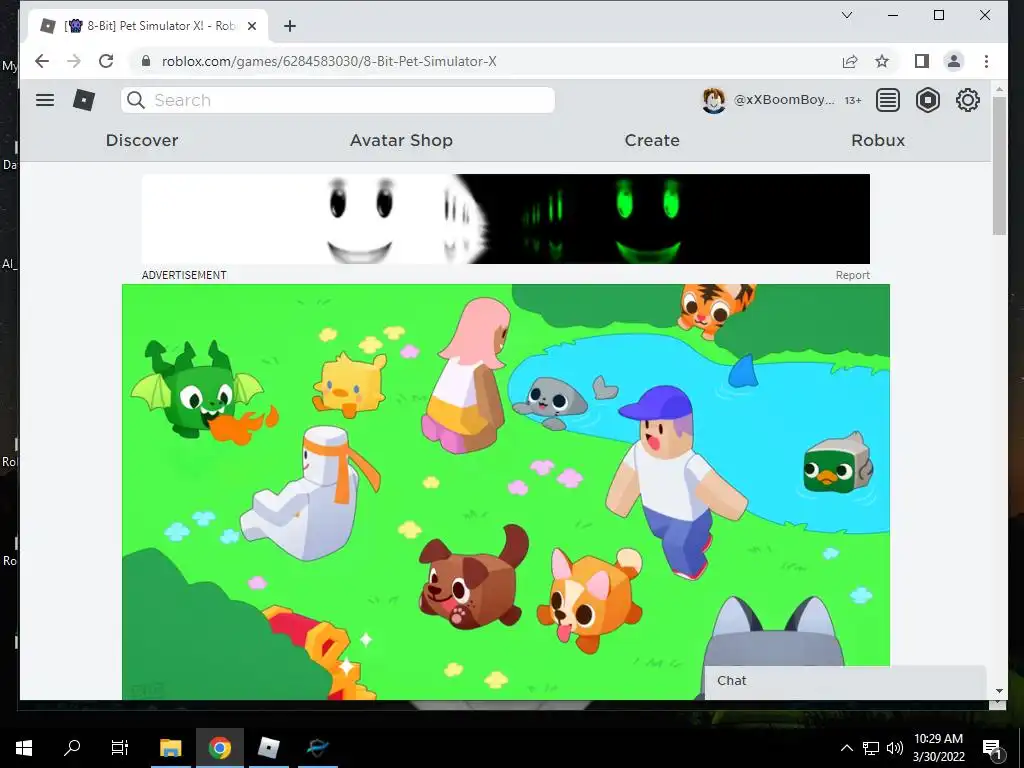Open the Roblox hamburger navigation menu

pyautogui.click(x=45, y=100)
